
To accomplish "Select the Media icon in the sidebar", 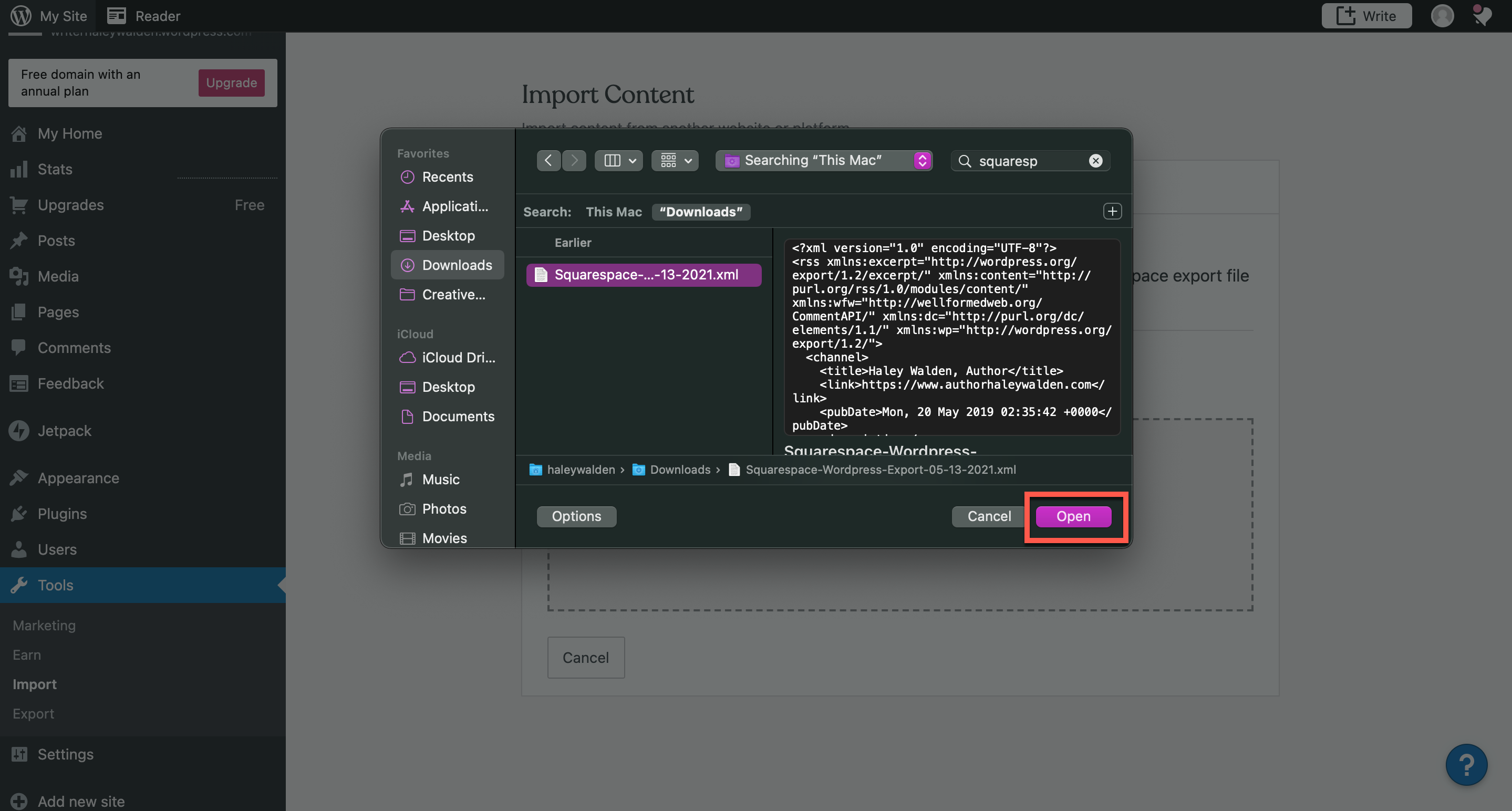I will tap(19, 276).
